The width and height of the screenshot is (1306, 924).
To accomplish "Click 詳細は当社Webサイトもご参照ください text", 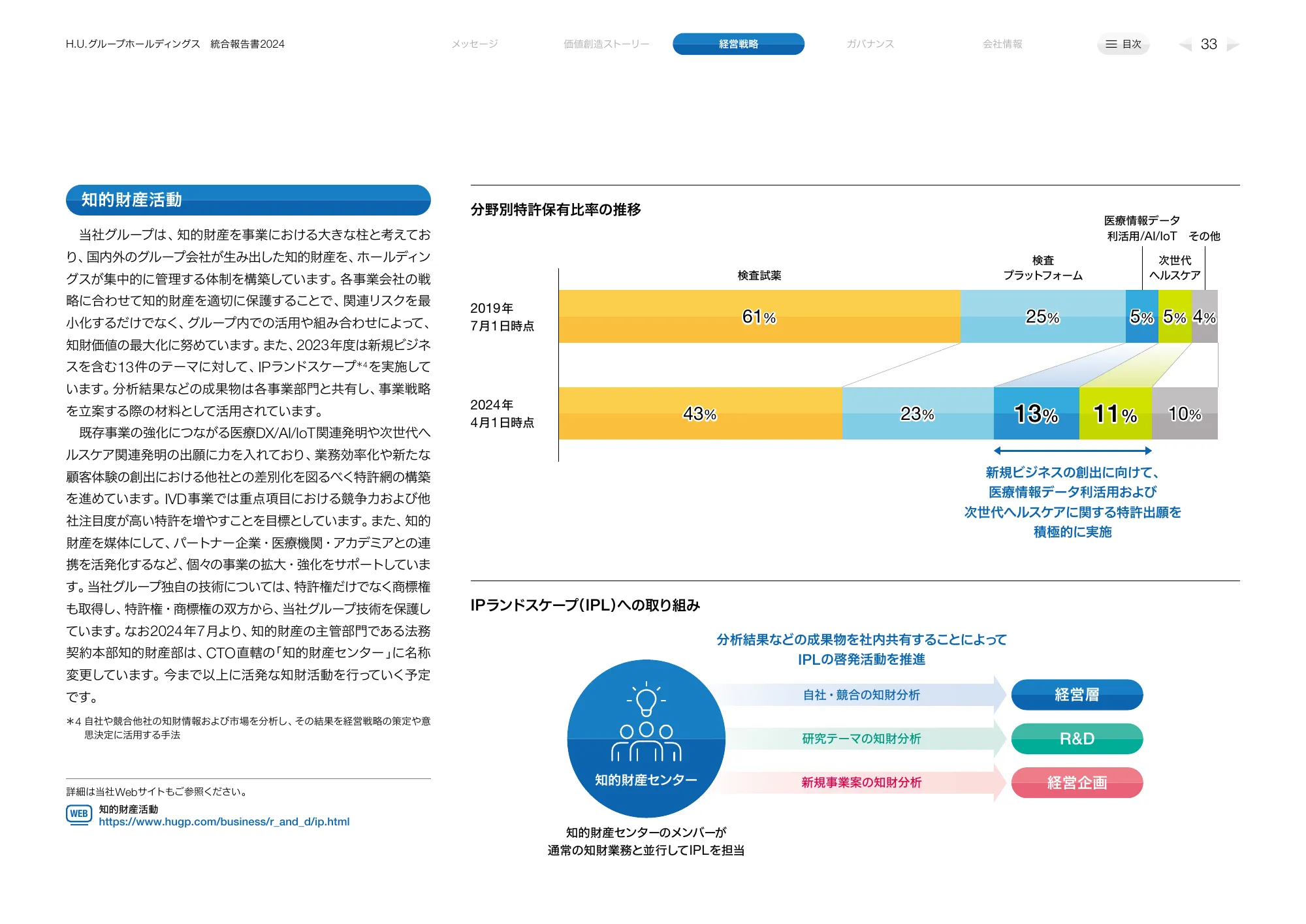I will pos(157,791).
